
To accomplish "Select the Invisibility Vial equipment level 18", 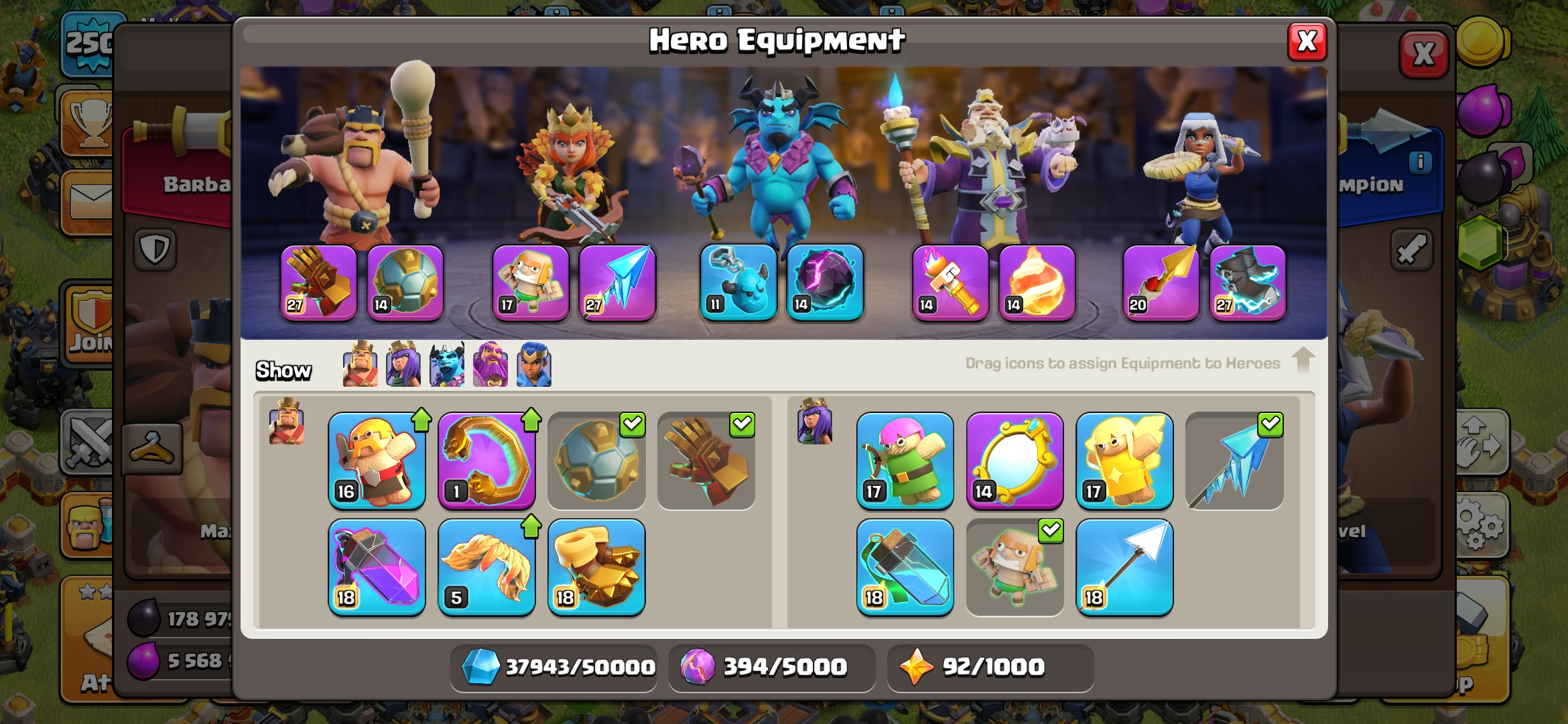I will point(905,567).
